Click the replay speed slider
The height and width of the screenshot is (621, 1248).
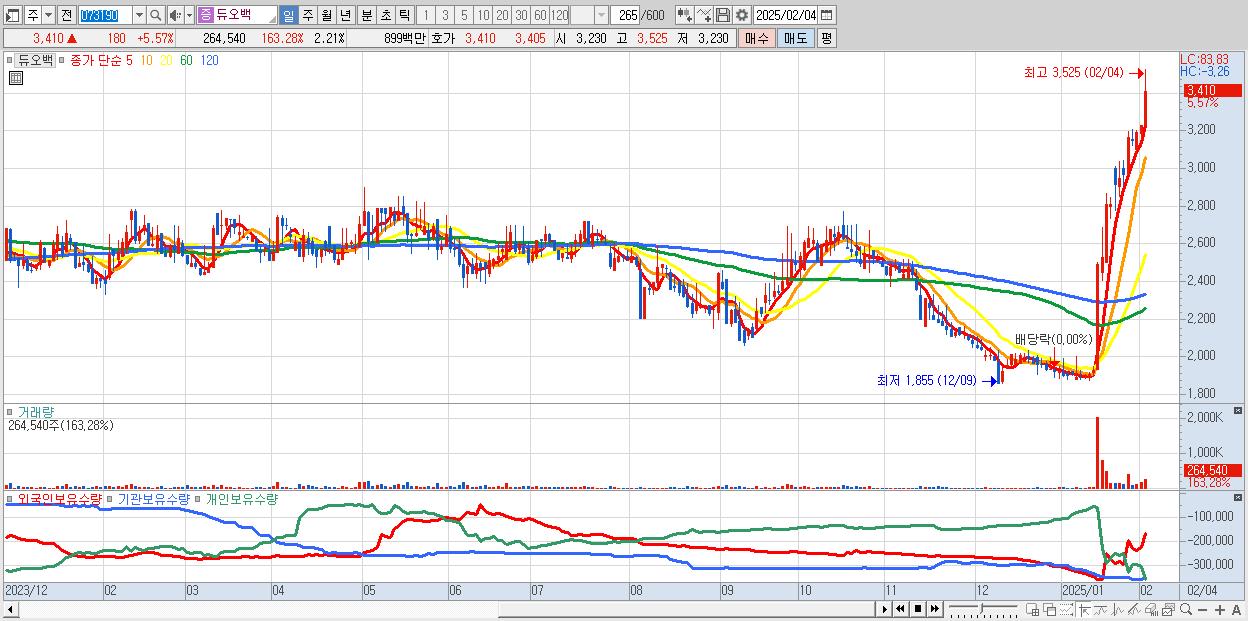(983, 608)
